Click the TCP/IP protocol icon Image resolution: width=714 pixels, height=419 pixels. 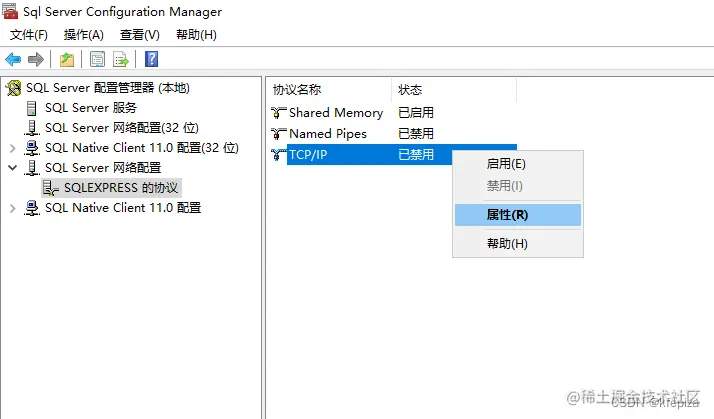[277, 154]
